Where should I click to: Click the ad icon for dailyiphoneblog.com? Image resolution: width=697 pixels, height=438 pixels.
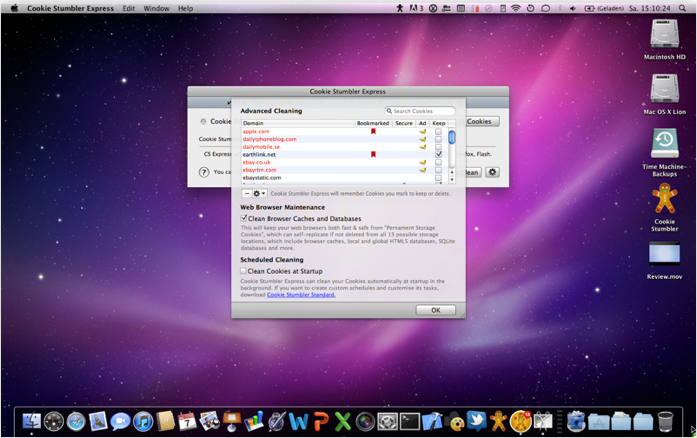(423, 139)
